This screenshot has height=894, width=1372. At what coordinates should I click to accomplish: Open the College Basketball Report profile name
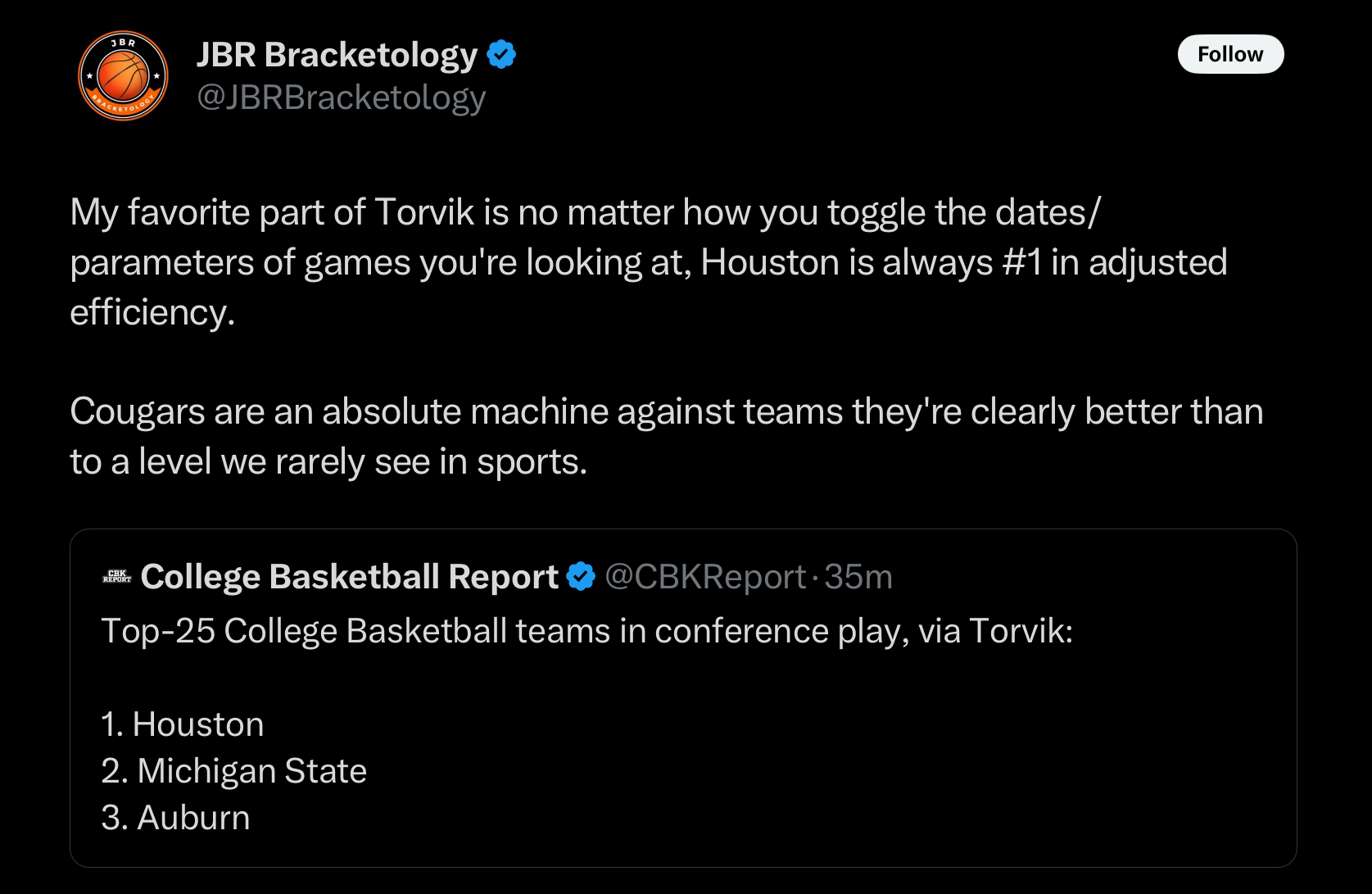click(x=350, y=577)
